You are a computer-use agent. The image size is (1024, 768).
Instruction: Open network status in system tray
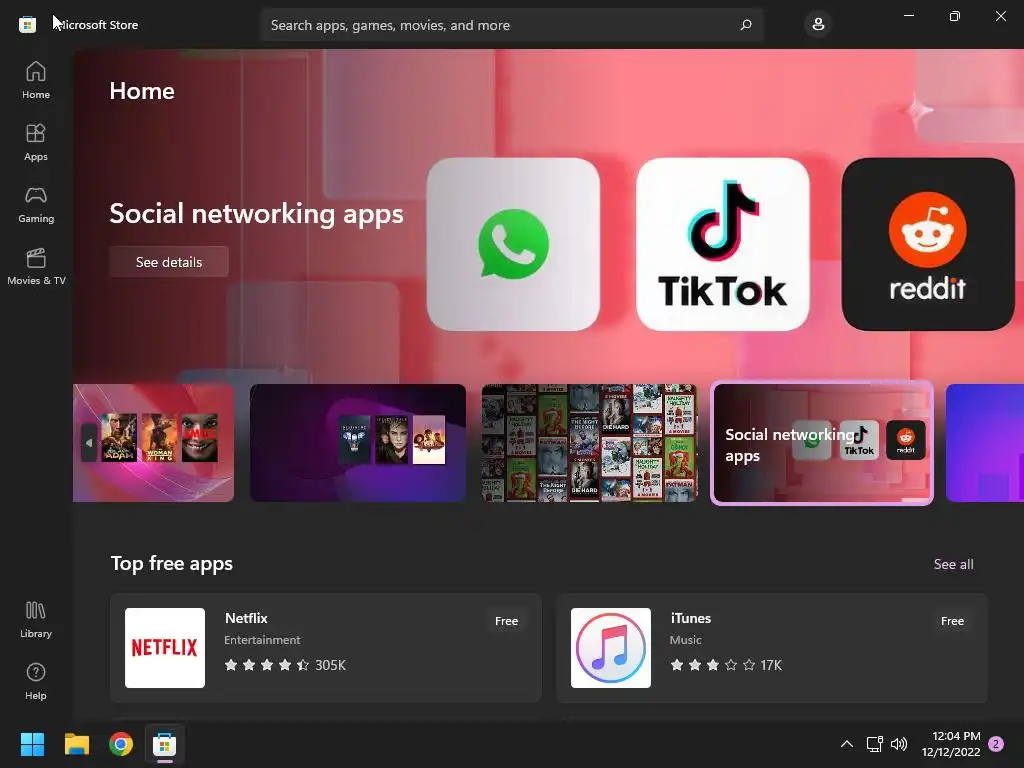pyautogui.click(x=874, y=744)
